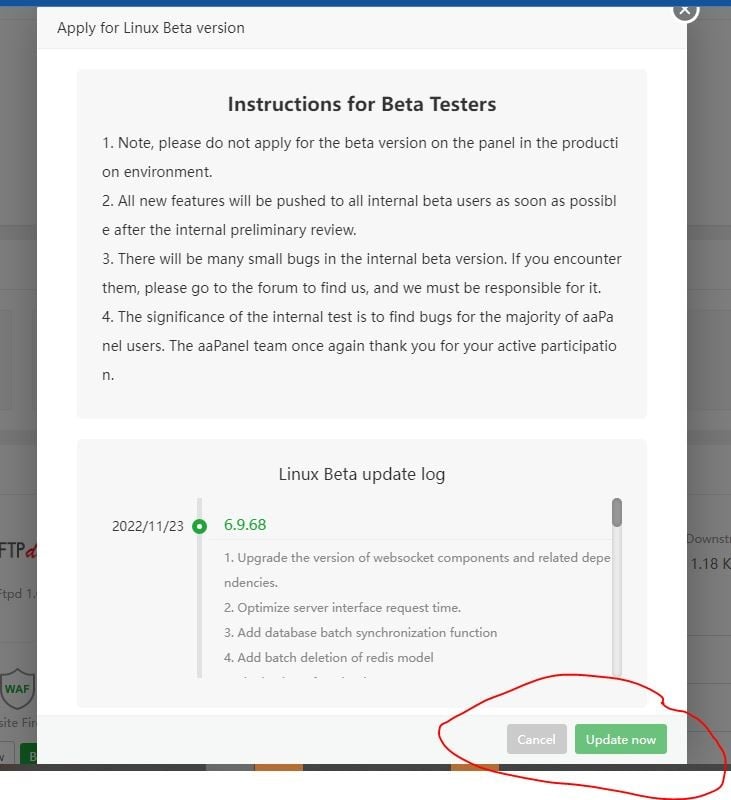Click the 1.18 K downstream value
731x800 pixels.
(710, 564)
